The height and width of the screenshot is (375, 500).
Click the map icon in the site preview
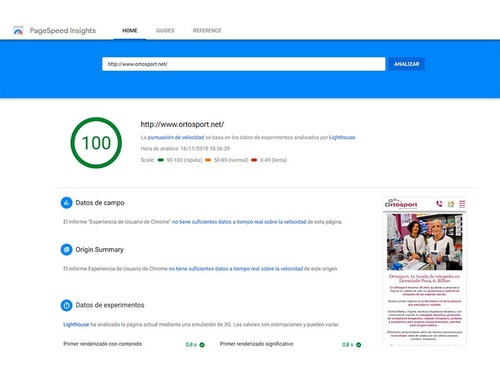click(451, 204)
